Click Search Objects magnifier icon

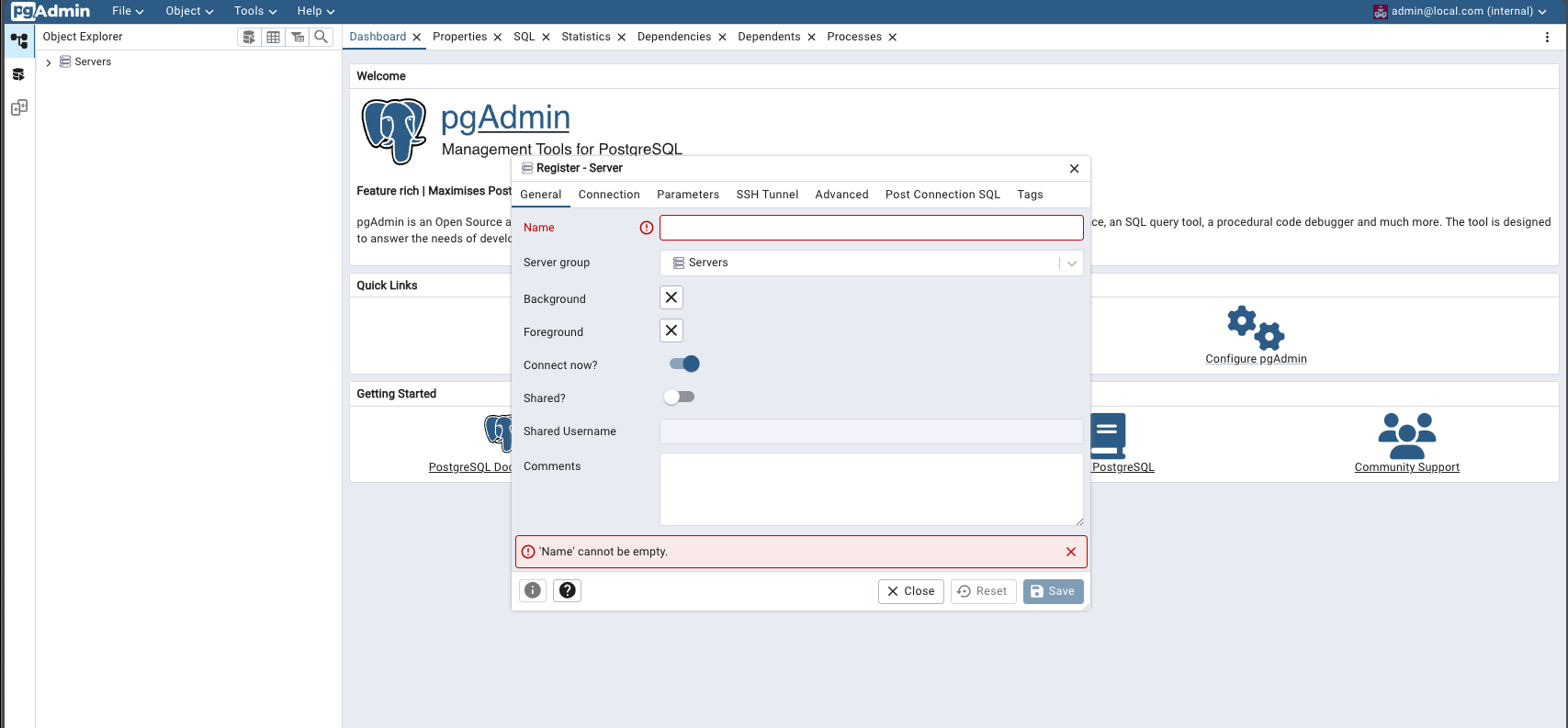pyautogui.click(x=321, y=37)
